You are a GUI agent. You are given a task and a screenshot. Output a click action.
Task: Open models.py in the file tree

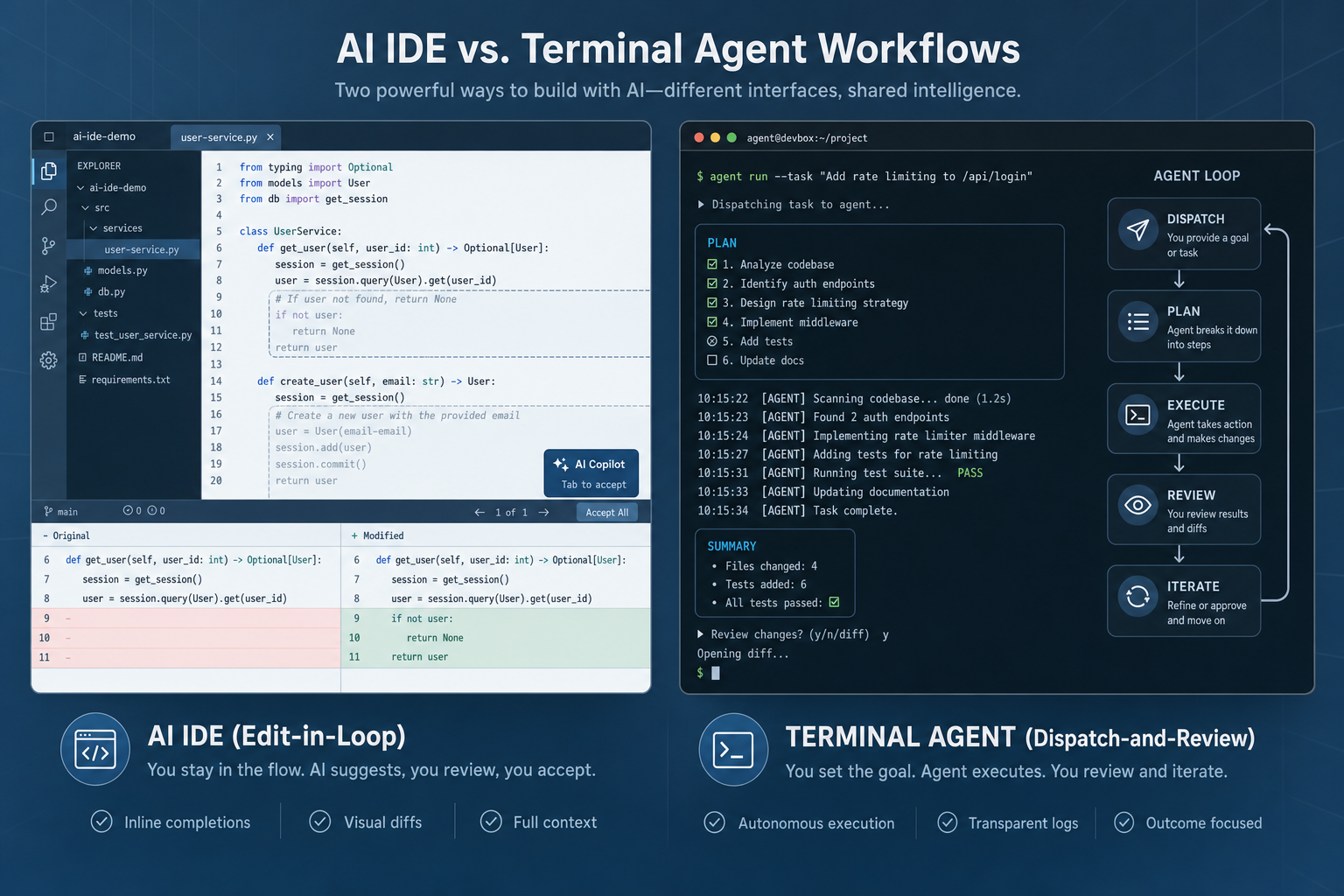[122, 270]
